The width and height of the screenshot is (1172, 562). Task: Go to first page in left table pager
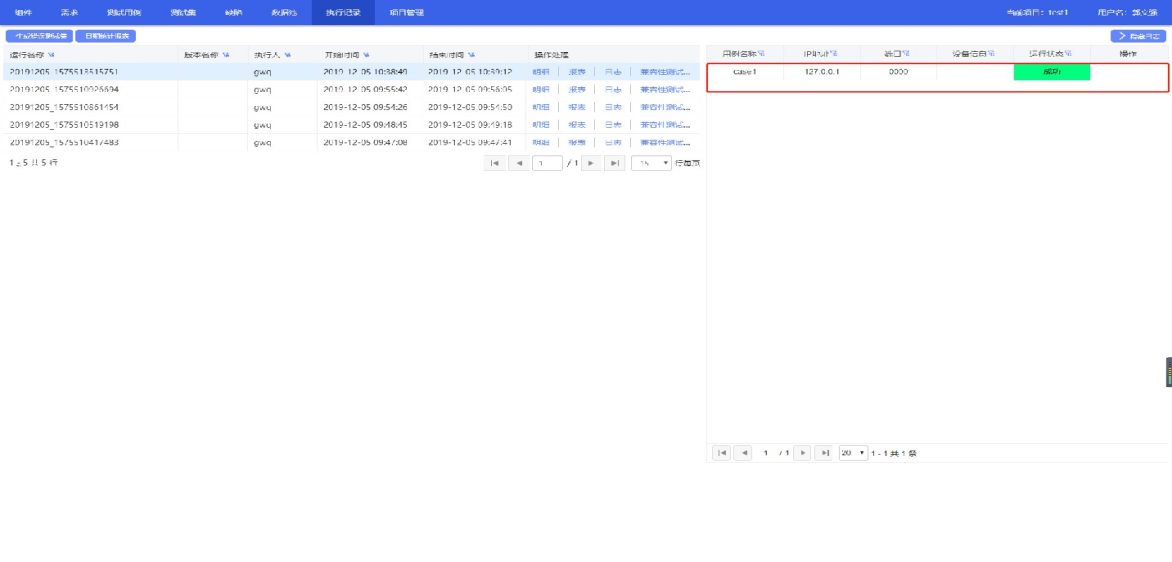(495, 163)
